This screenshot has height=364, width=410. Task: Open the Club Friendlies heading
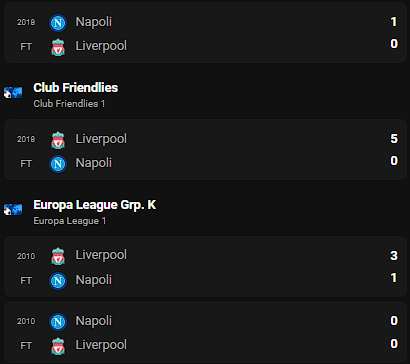click(76, 88)
